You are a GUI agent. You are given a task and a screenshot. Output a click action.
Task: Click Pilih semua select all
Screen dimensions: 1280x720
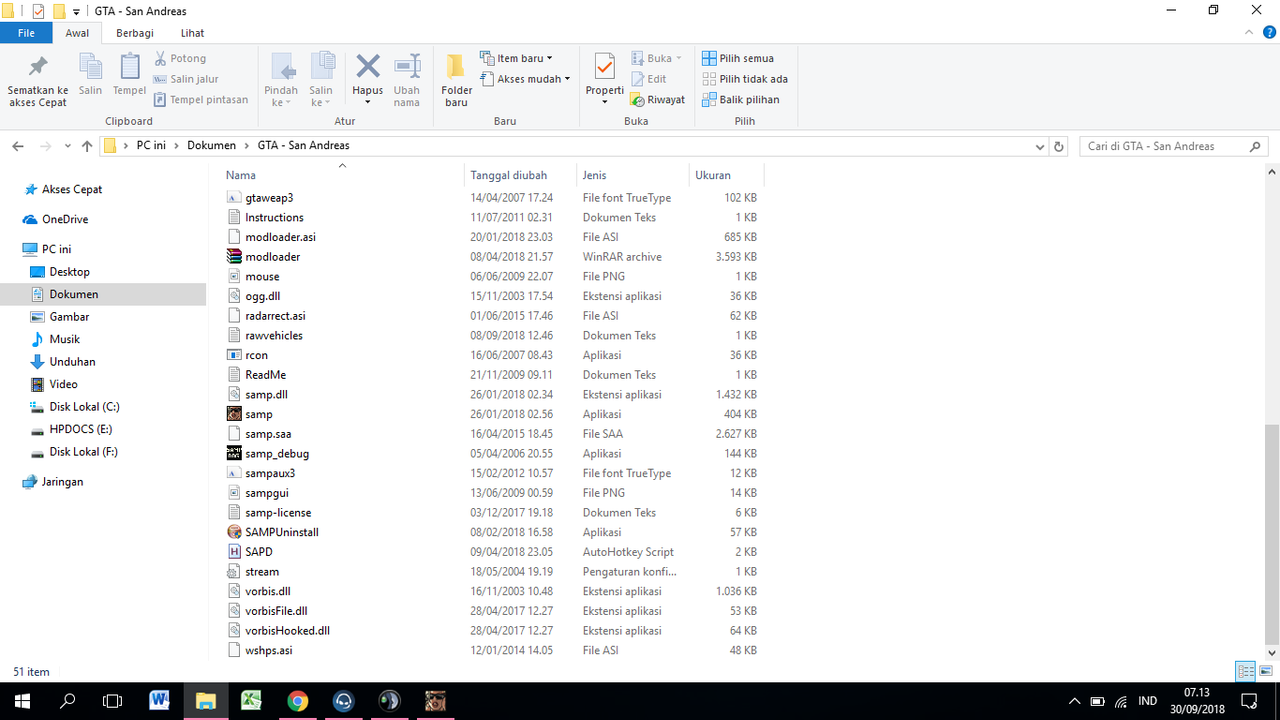click(738, 58)
